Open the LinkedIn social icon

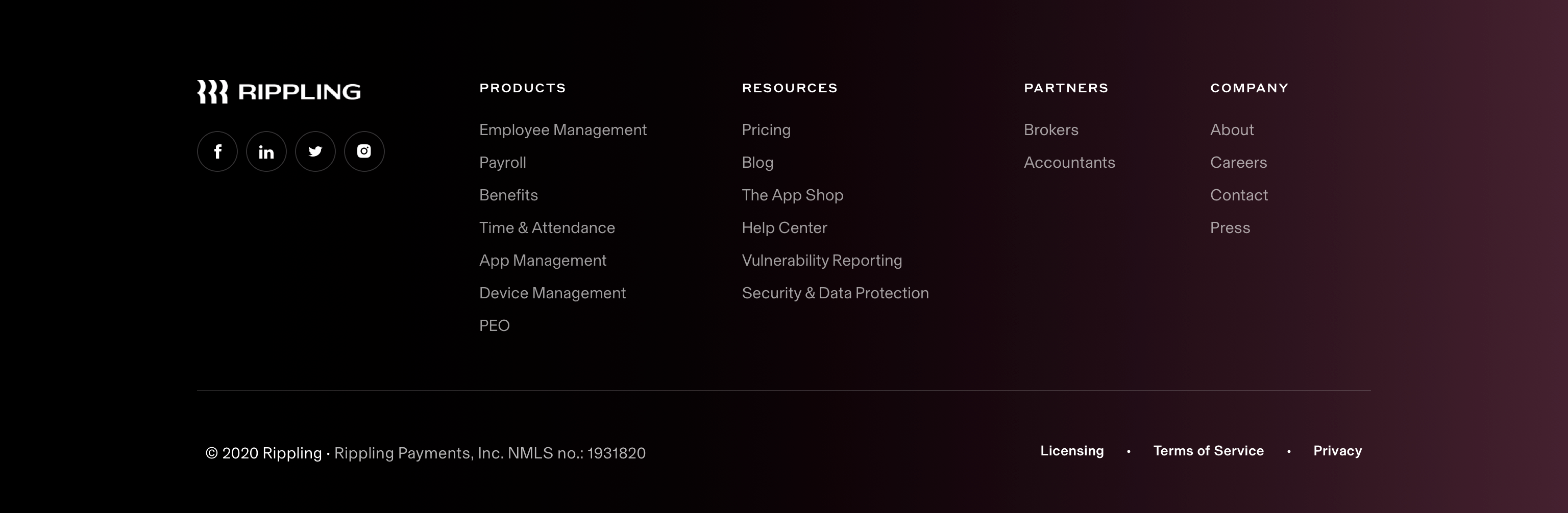266,151
